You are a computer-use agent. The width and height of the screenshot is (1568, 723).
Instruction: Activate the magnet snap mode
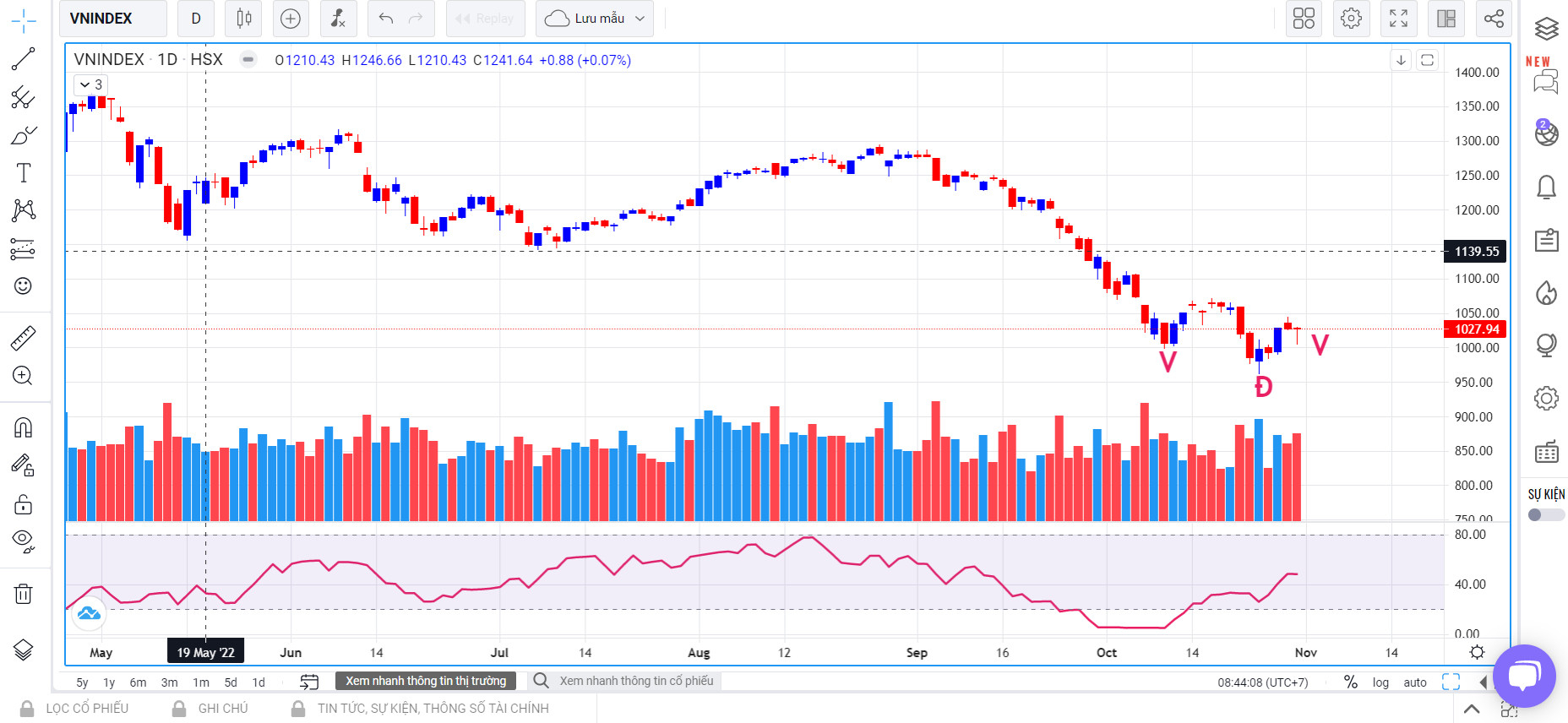(x=23, y=427)
